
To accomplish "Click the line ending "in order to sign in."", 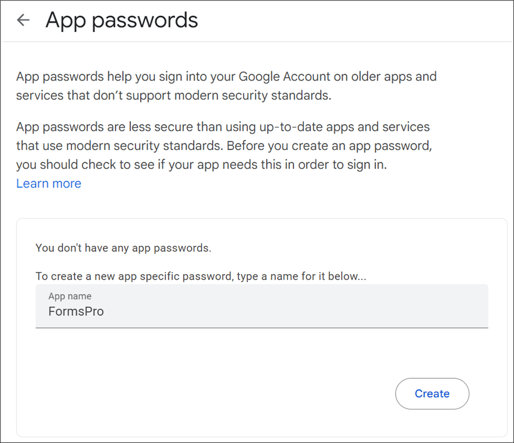I will [x=201, y=165].
